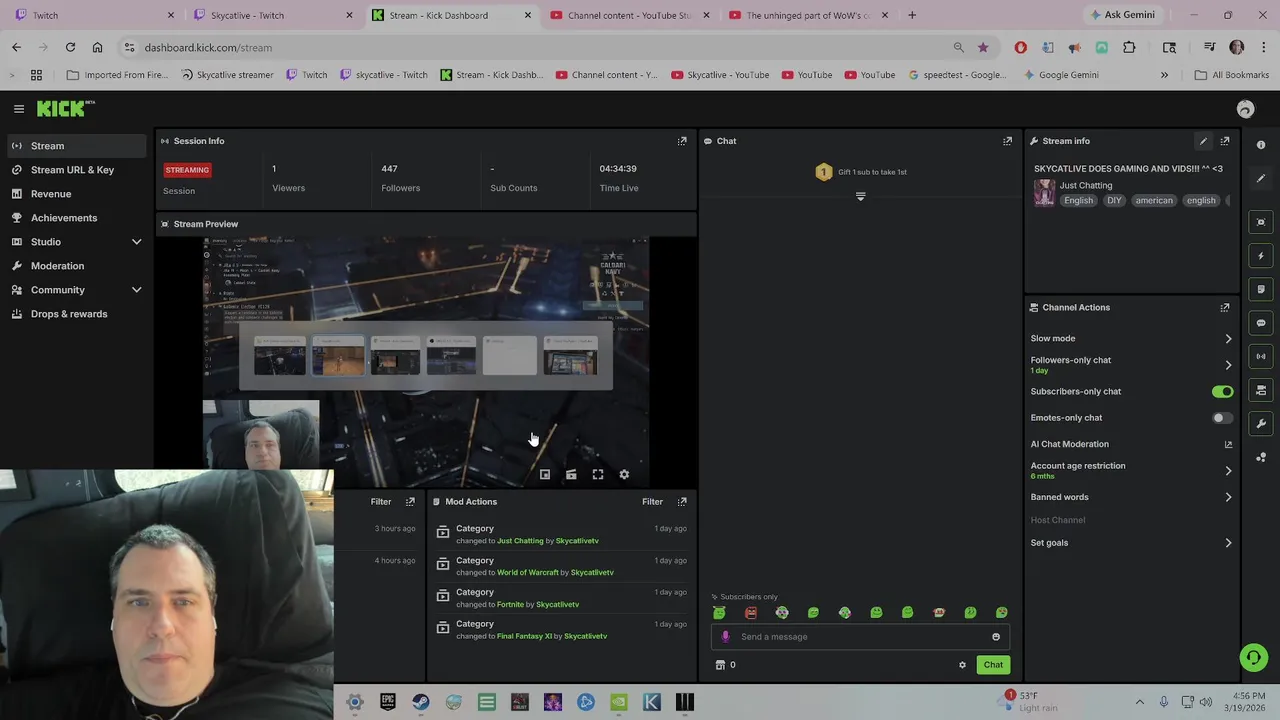
Task: Open the emoji picker in chat input
Action: coord(996,637)
